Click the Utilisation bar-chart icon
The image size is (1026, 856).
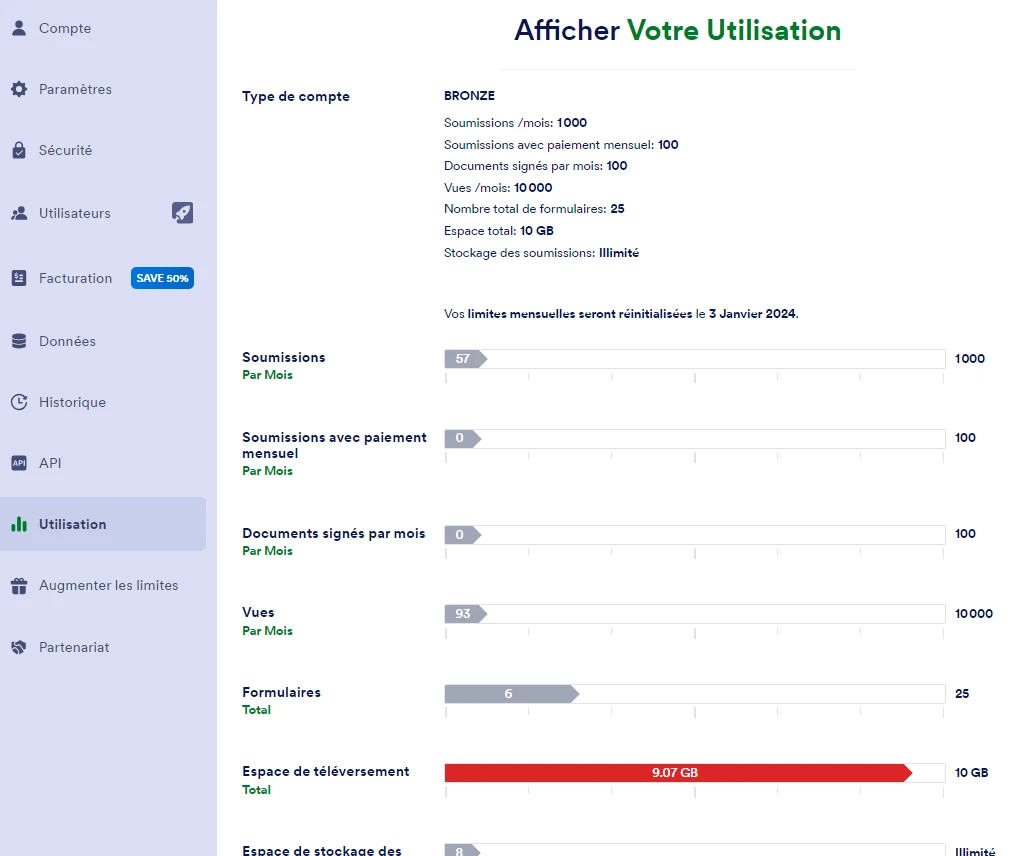(20, 524)
